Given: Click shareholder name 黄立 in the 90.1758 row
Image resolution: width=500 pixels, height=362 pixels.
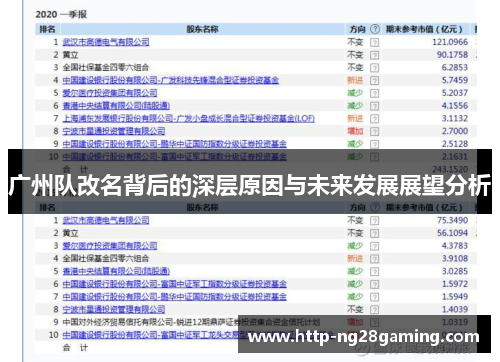Looking at the screenshot, I should [70, 55].
